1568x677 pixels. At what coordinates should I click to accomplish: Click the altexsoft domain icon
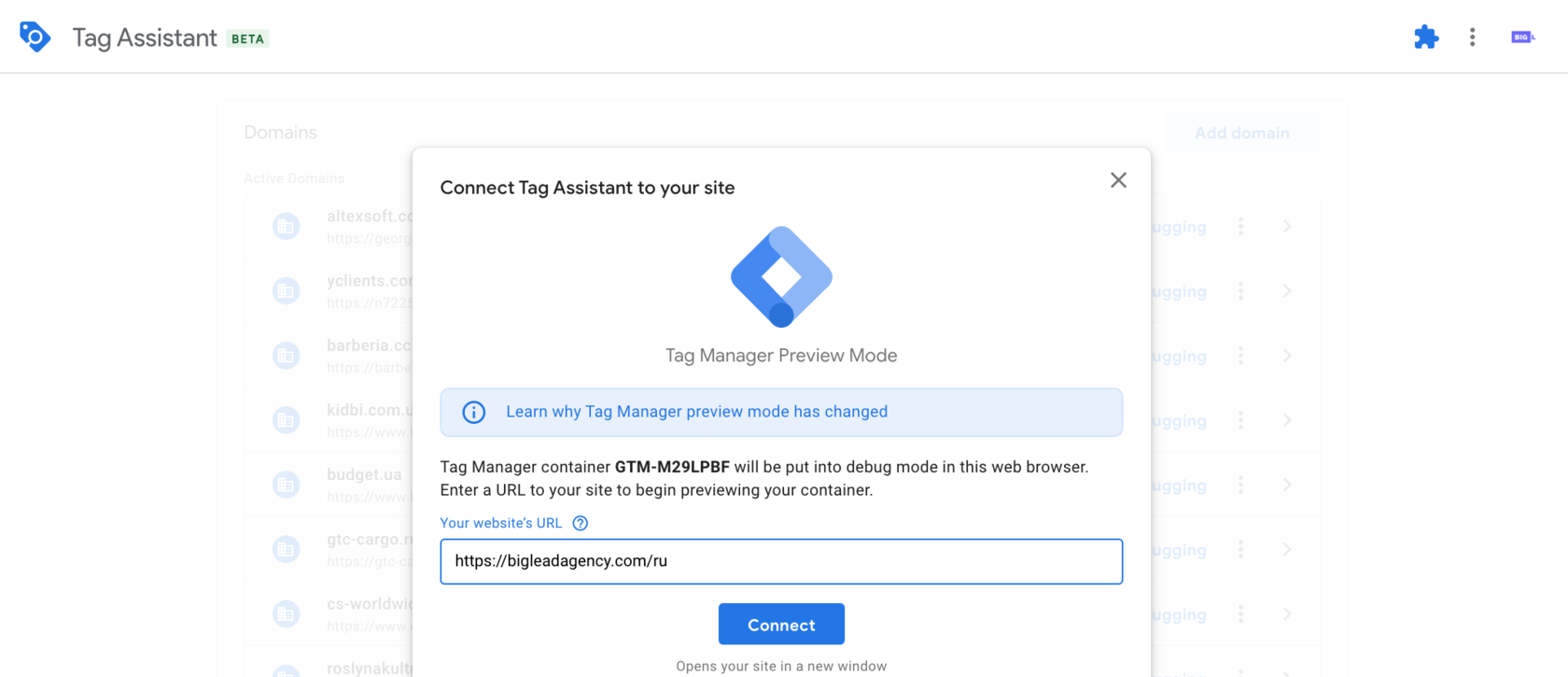point(286,226)
